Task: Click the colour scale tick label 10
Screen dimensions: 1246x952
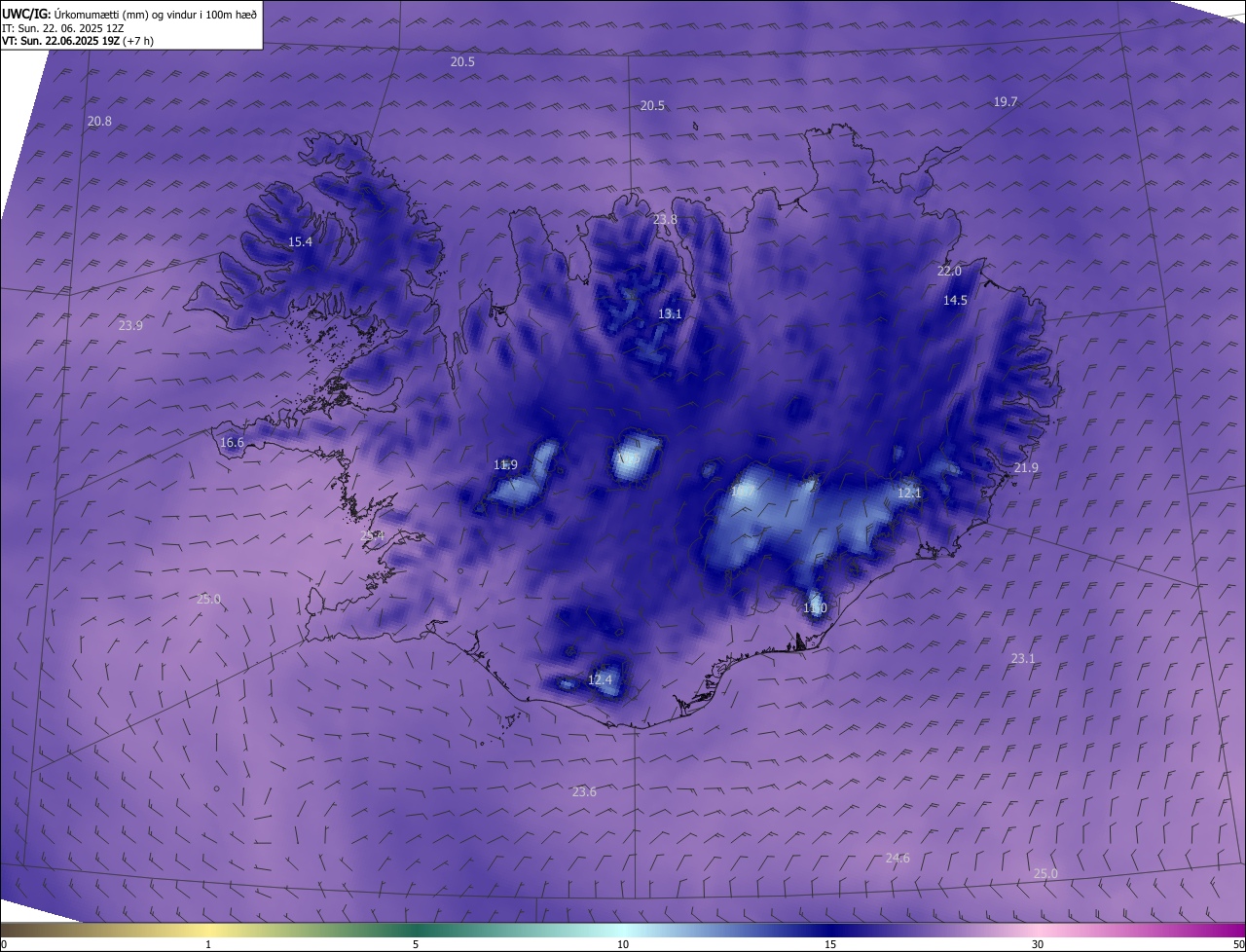Action: (623, 944)
